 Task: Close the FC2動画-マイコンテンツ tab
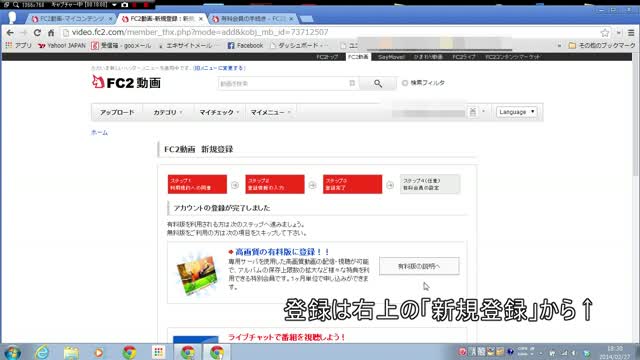[x=110, y=19]
